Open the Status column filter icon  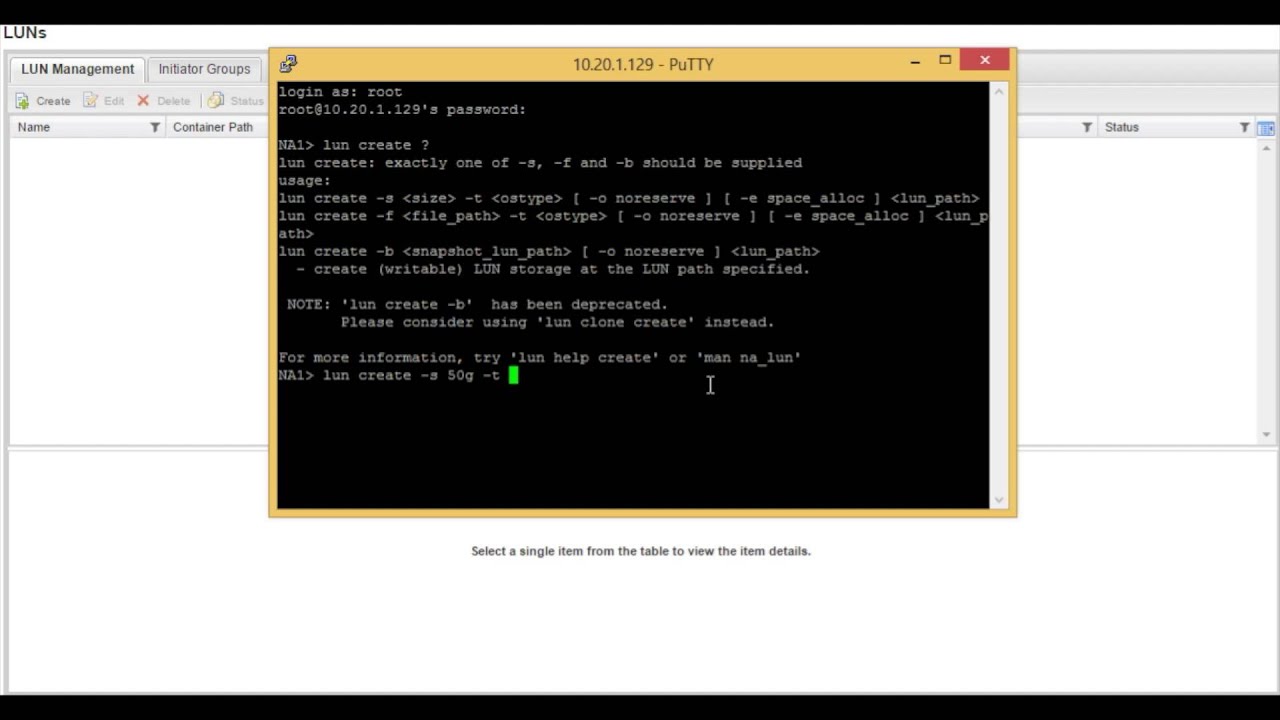coord(1245,127)
